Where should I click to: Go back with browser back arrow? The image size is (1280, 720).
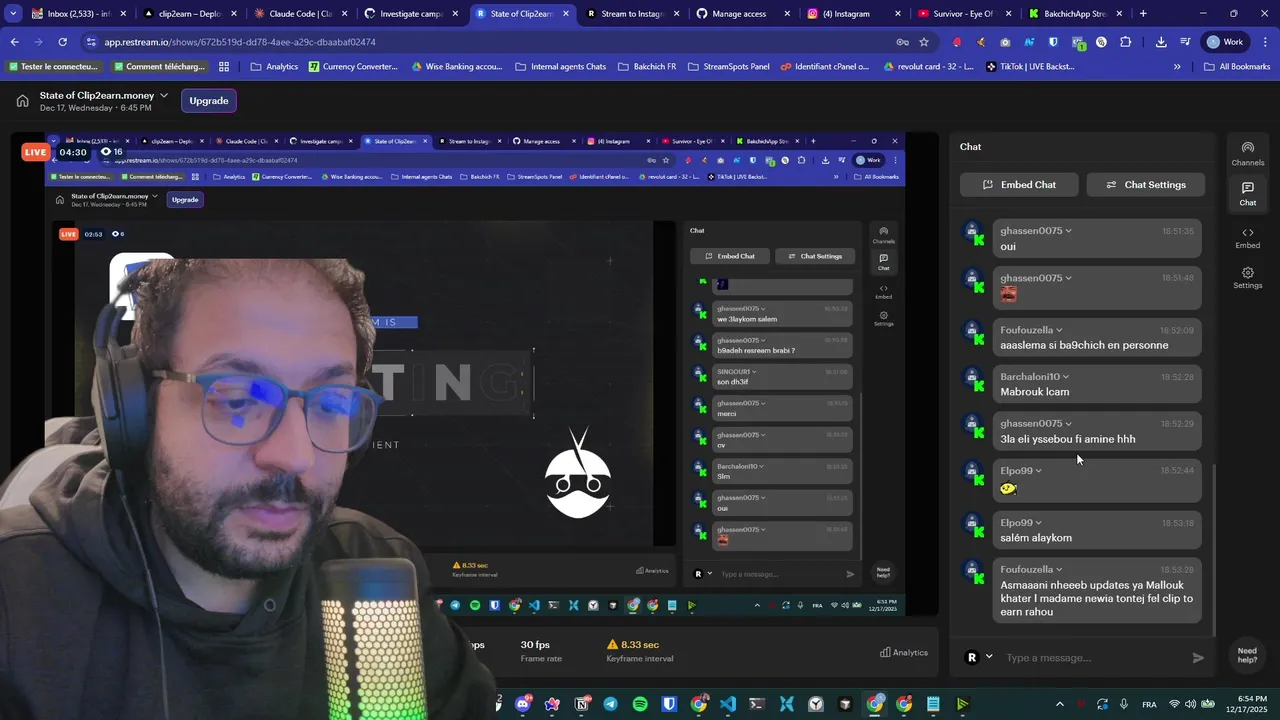coord(14,42)
